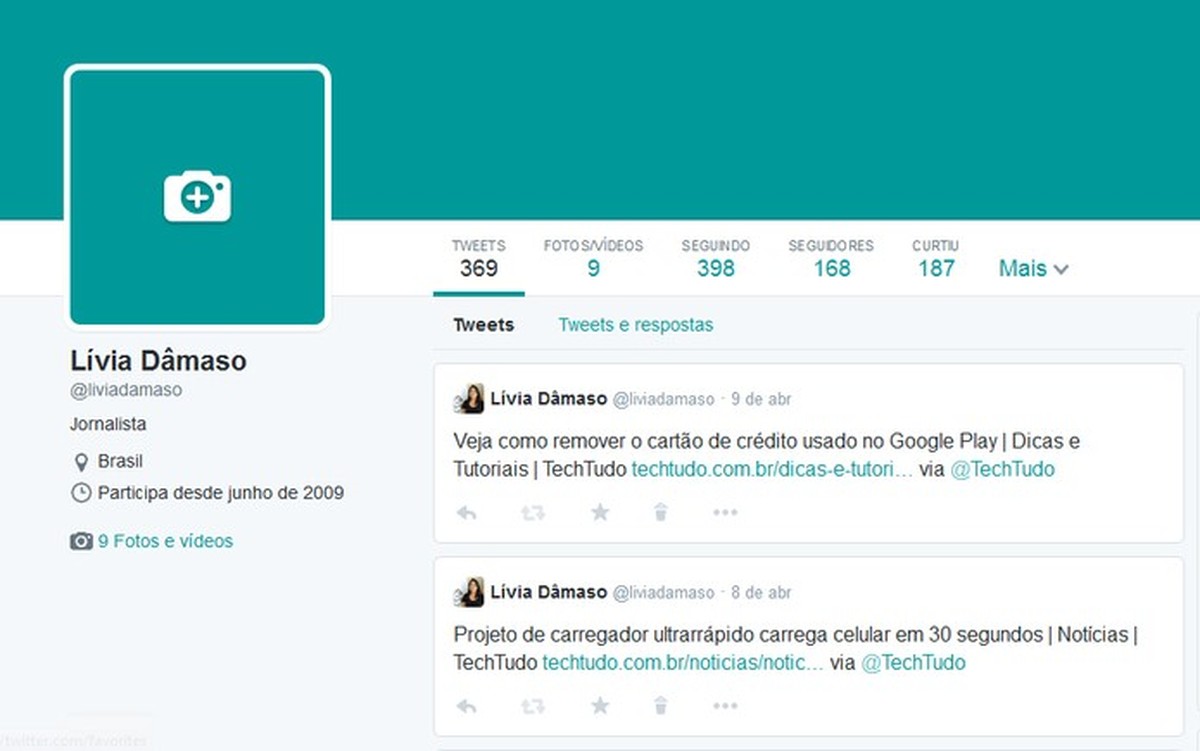Click the location pin icon next to Brasil

(x=81, y=461)
